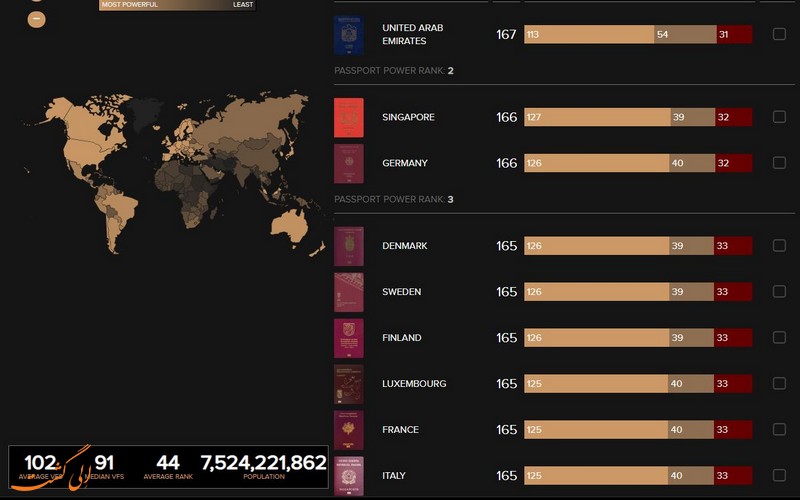Image resolution: width=800 pixels, height=500 pixels.
Task: Open the United Arab Emirates passport cover
Action: point(348,35)
